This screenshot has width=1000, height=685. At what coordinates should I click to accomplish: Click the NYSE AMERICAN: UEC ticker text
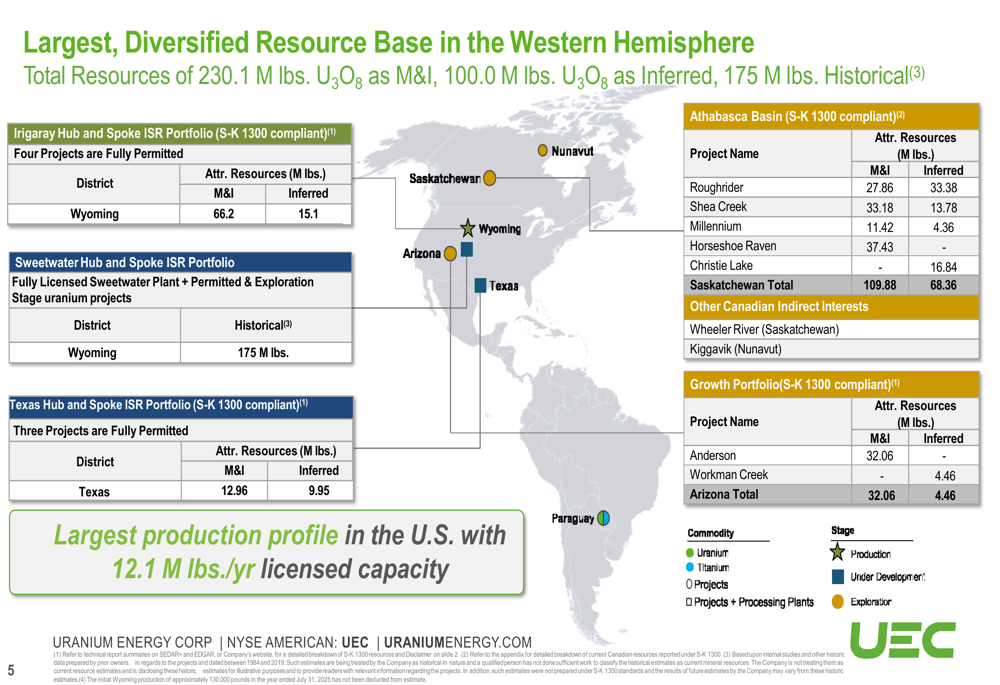click(x=297, y=642)
